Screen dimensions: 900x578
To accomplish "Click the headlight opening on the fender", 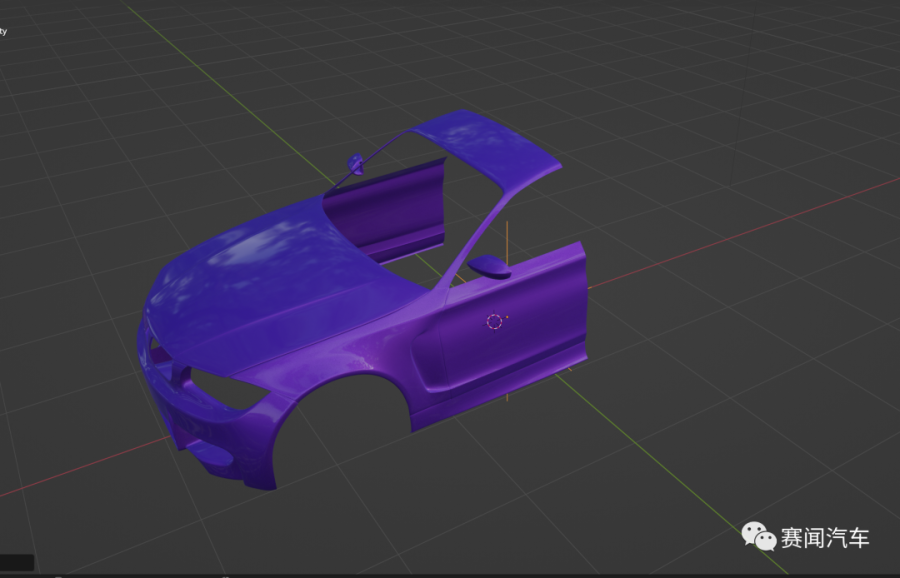I will point(222,388).
